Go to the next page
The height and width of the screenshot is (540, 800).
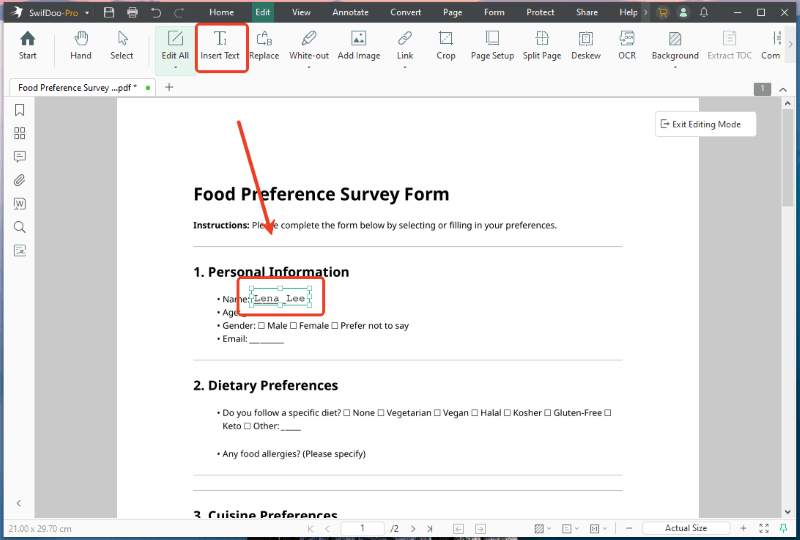coord(413,529)
